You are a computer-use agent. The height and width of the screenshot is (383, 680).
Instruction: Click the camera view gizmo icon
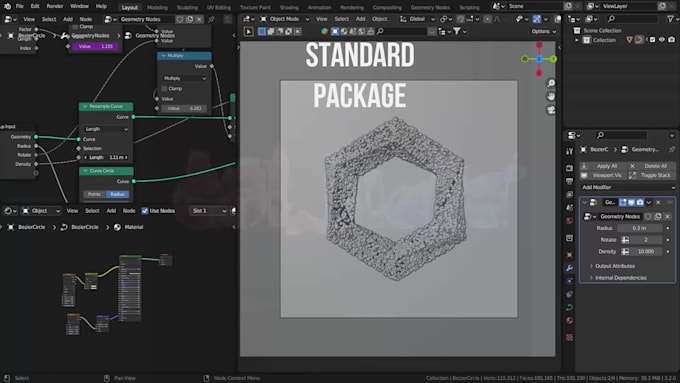point(551,110)
